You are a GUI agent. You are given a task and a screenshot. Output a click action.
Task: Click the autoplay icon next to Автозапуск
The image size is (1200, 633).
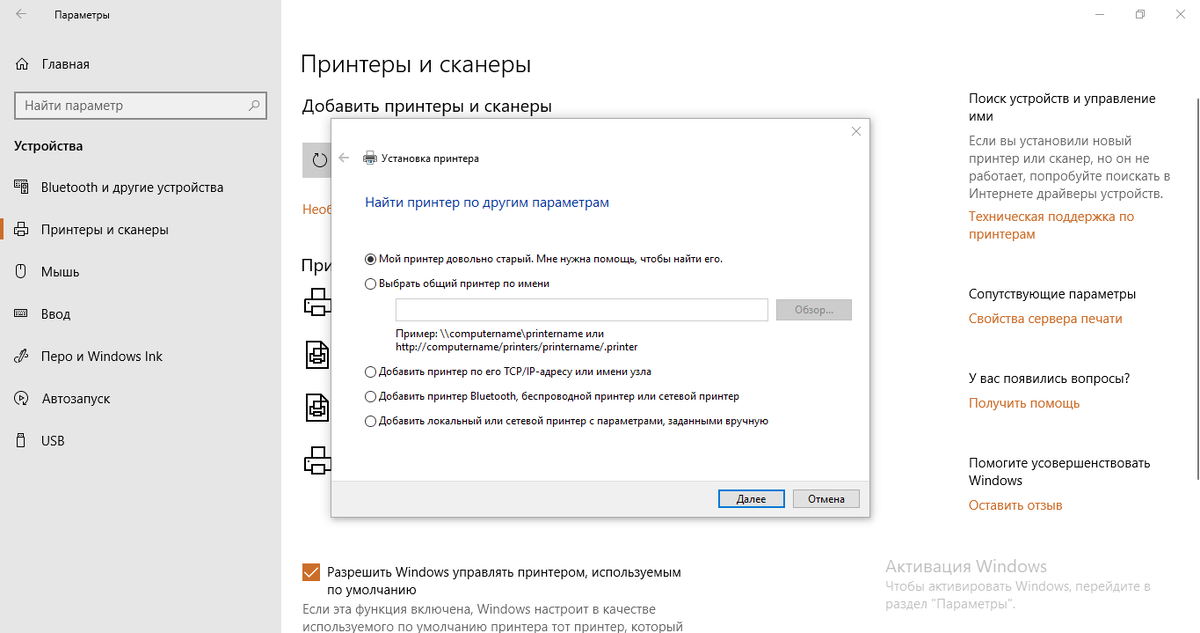22,398
